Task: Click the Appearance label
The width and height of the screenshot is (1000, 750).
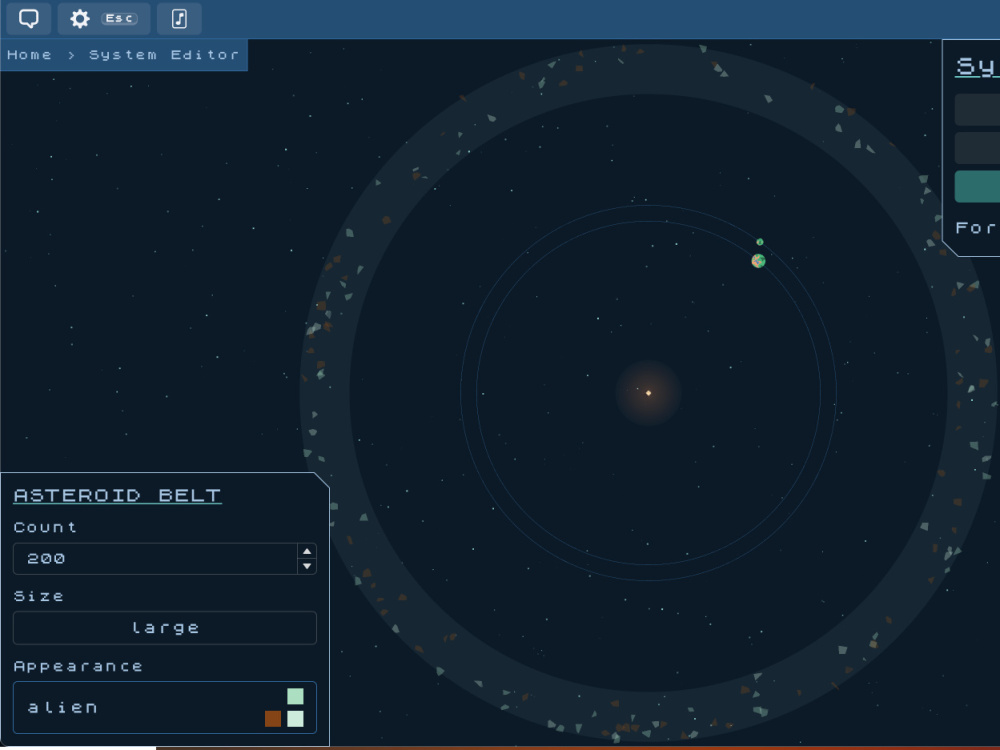Action: pyautogui.click(x=78, y=666)
